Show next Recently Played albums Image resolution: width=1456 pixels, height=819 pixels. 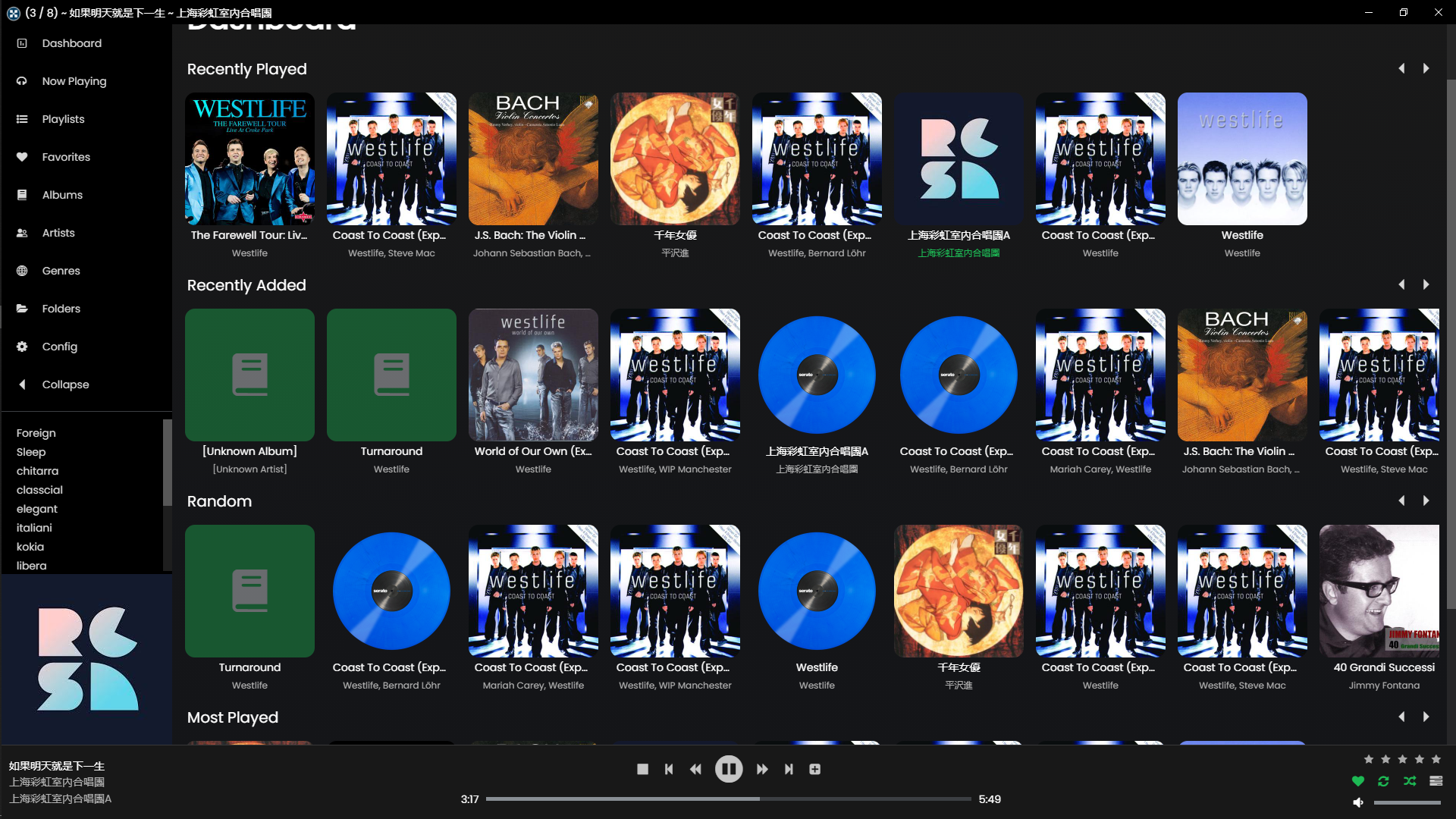coord(1426,68)
